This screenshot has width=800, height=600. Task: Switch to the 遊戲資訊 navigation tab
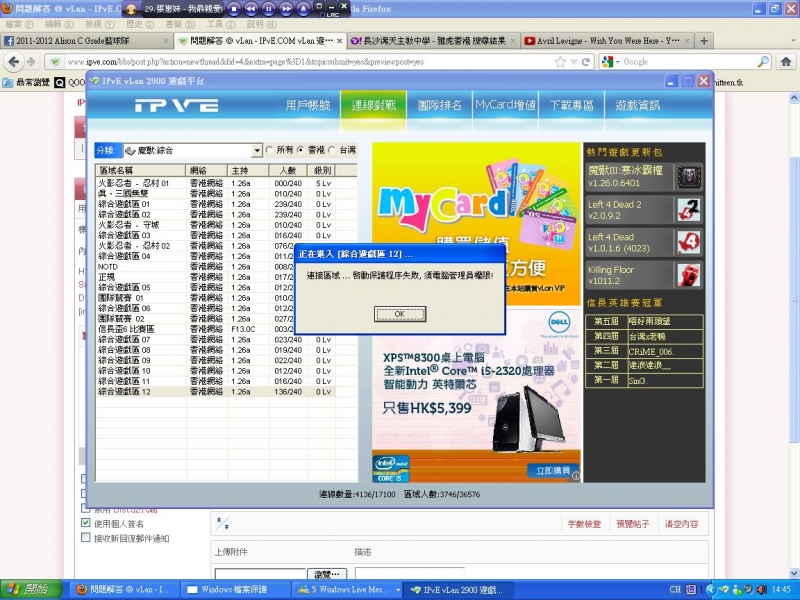[x=637, y=105]
